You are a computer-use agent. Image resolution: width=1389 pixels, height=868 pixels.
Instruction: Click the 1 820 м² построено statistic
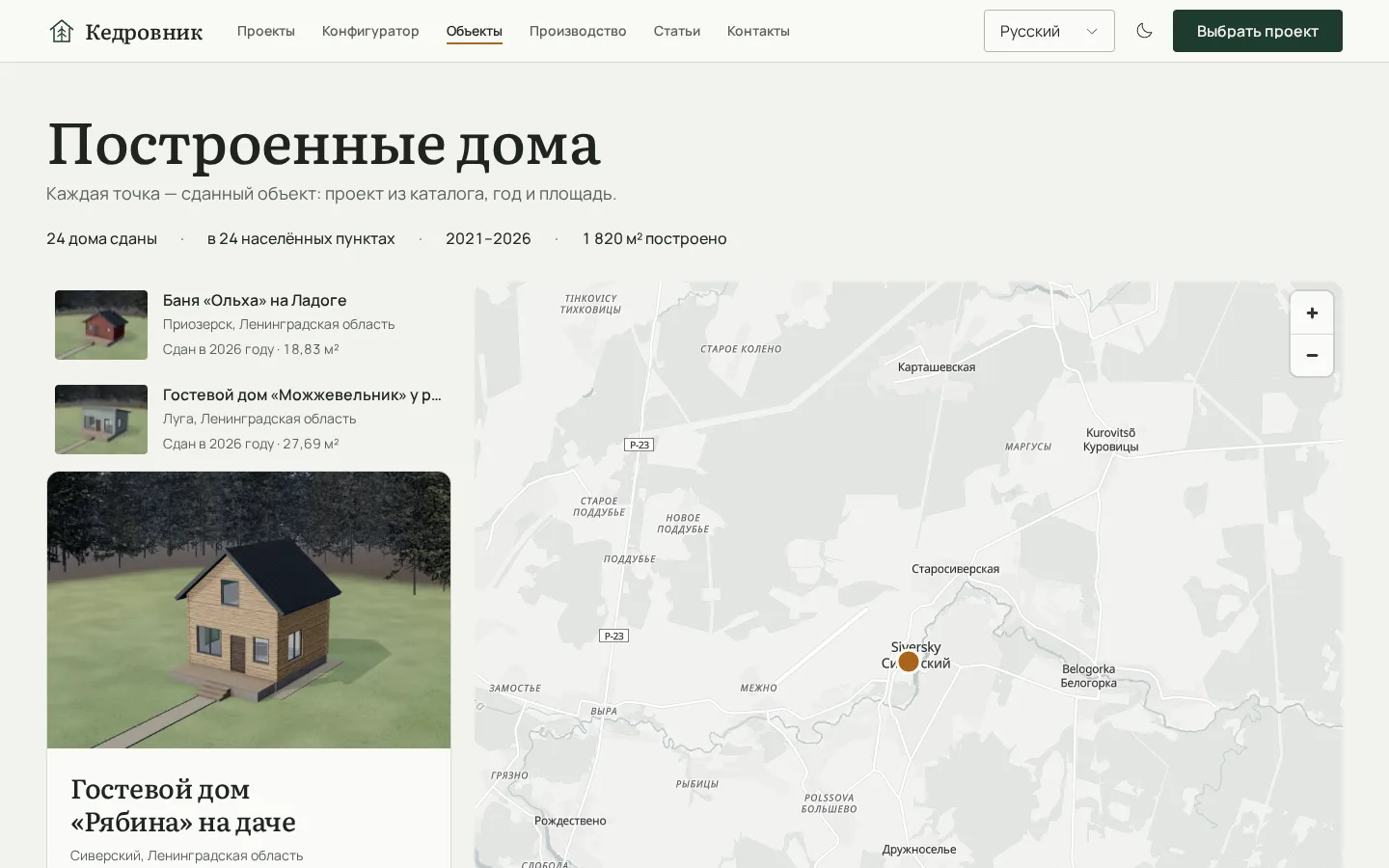pyautogui.click(x=655, y=238)
